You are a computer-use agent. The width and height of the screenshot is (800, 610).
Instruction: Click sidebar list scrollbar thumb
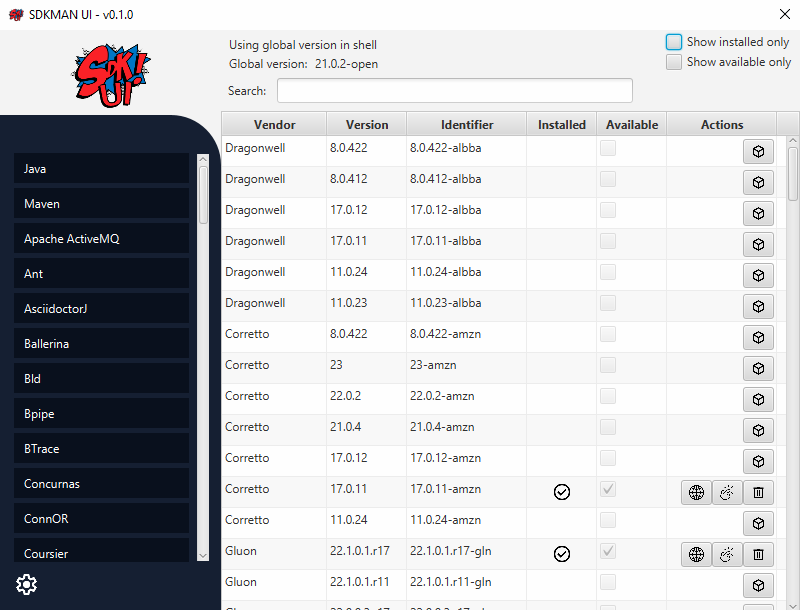(x=203, y=195)
